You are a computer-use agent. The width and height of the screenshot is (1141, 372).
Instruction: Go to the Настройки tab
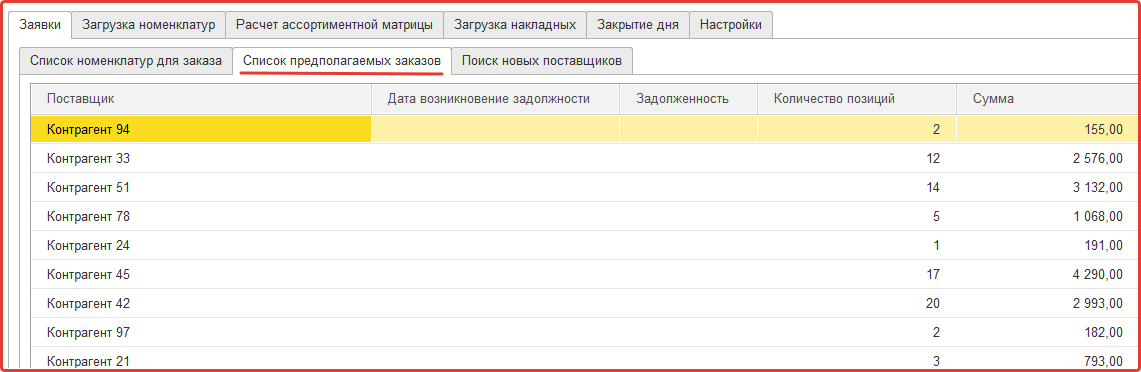[x=731, y=25]
